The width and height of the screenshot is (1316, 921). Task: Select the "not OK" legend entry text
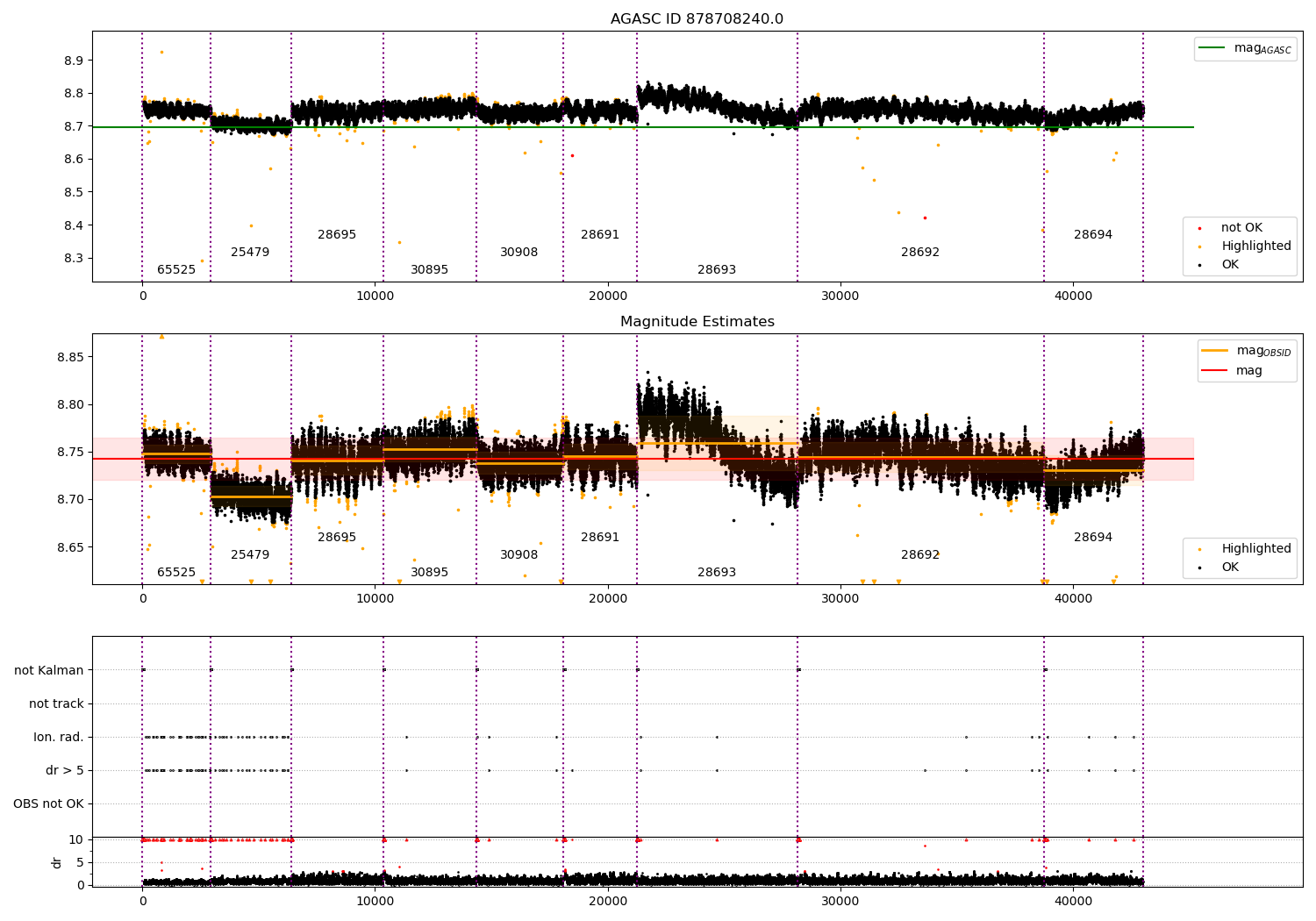[1241, 228]
